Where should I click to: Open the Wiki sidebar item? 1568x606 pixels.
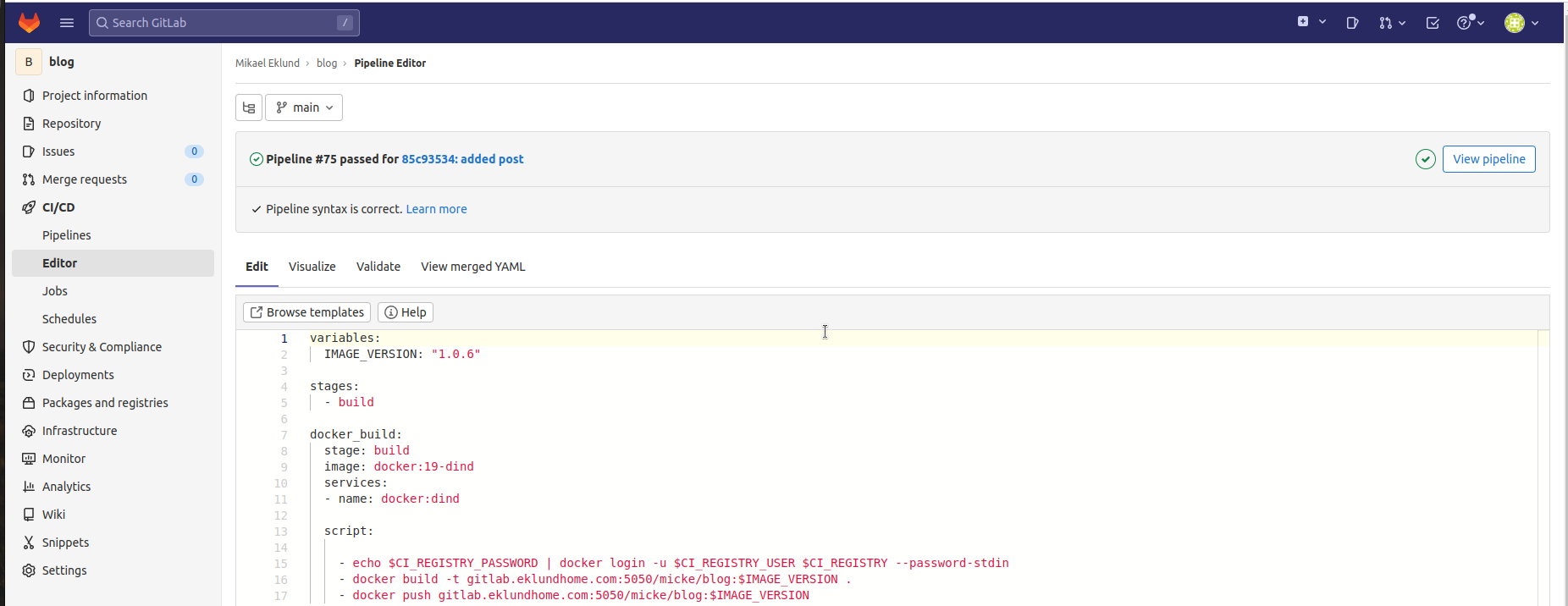(53, 515)
